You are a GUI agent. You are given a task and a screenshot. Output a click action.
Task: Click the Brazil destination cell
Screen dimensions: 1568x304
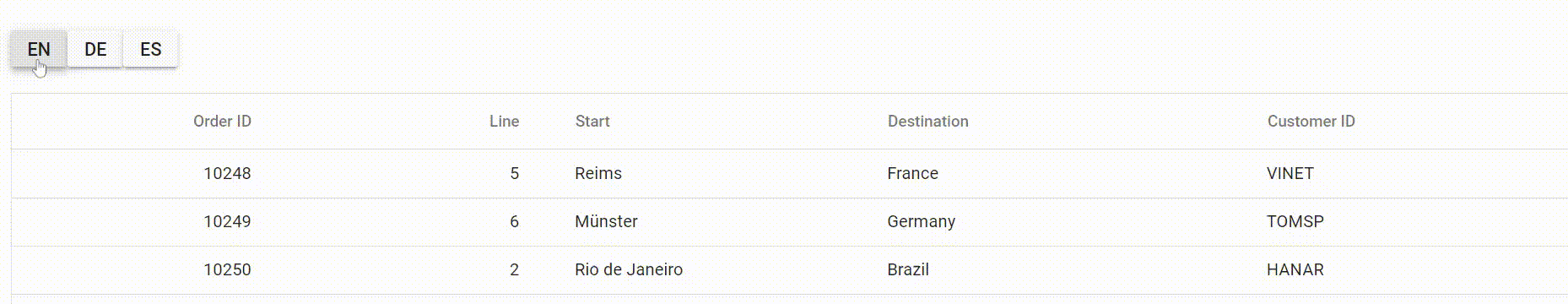point(908,269)
